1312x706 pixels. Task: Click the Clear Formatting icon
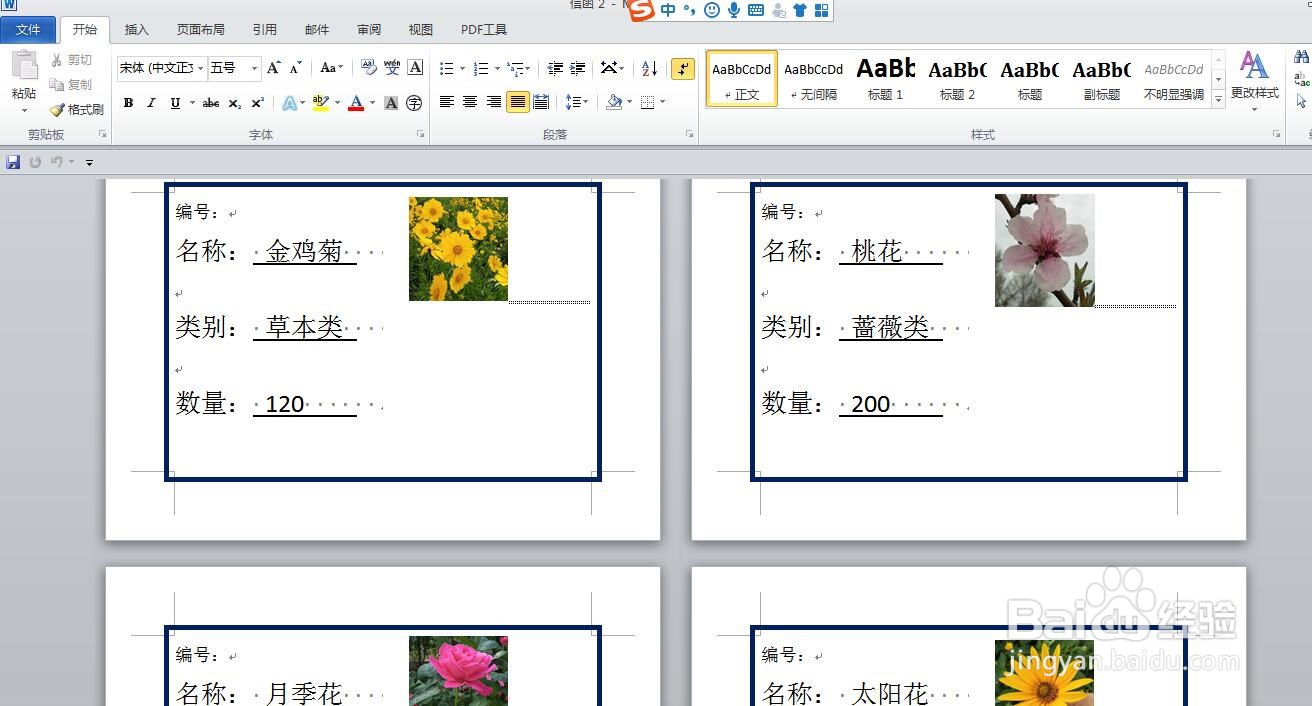pos(369,68)
